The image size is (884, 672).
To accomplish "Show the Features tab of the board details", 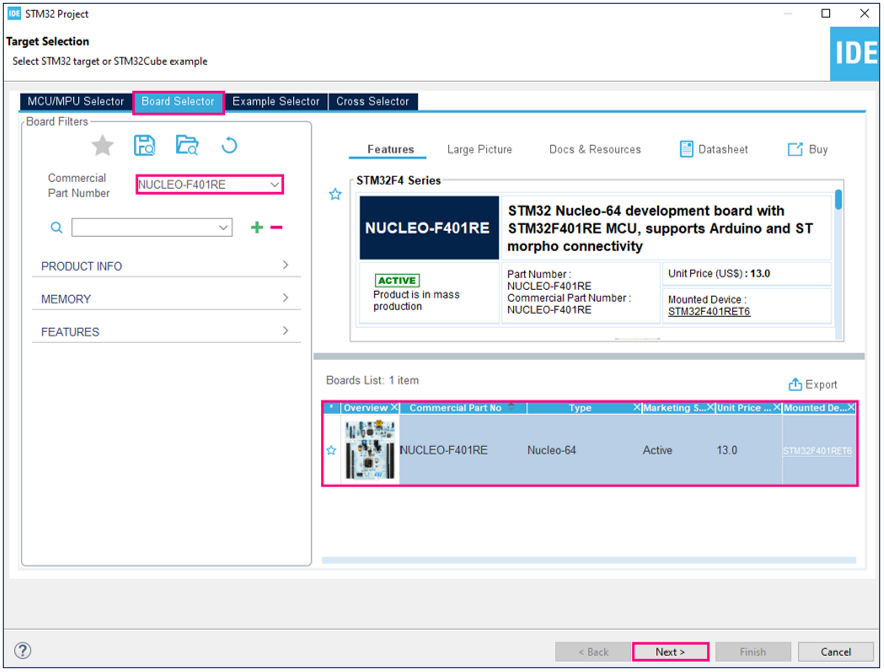I will click(390, 149).
